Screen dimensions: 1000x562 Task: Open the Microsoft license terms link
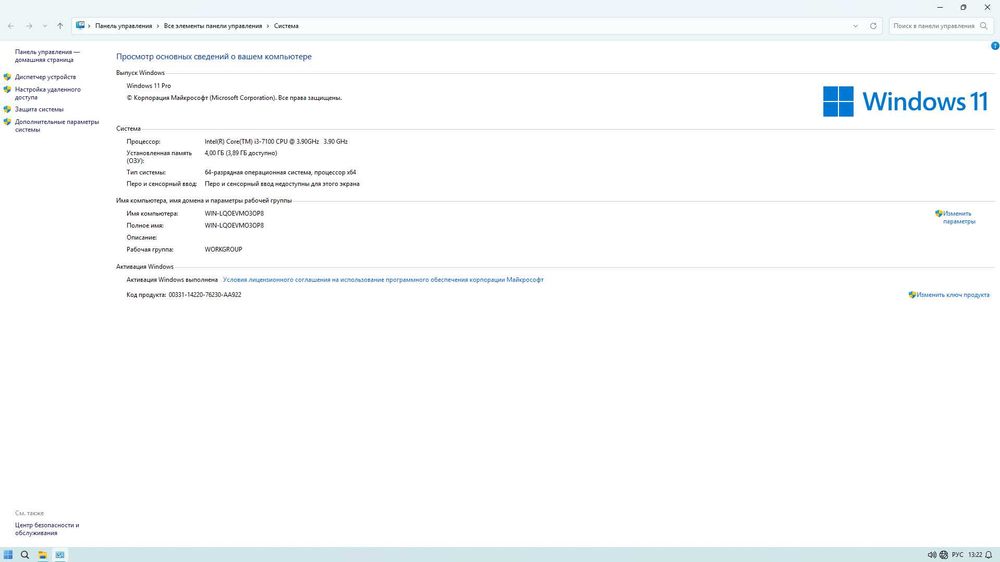pos(383,279)
